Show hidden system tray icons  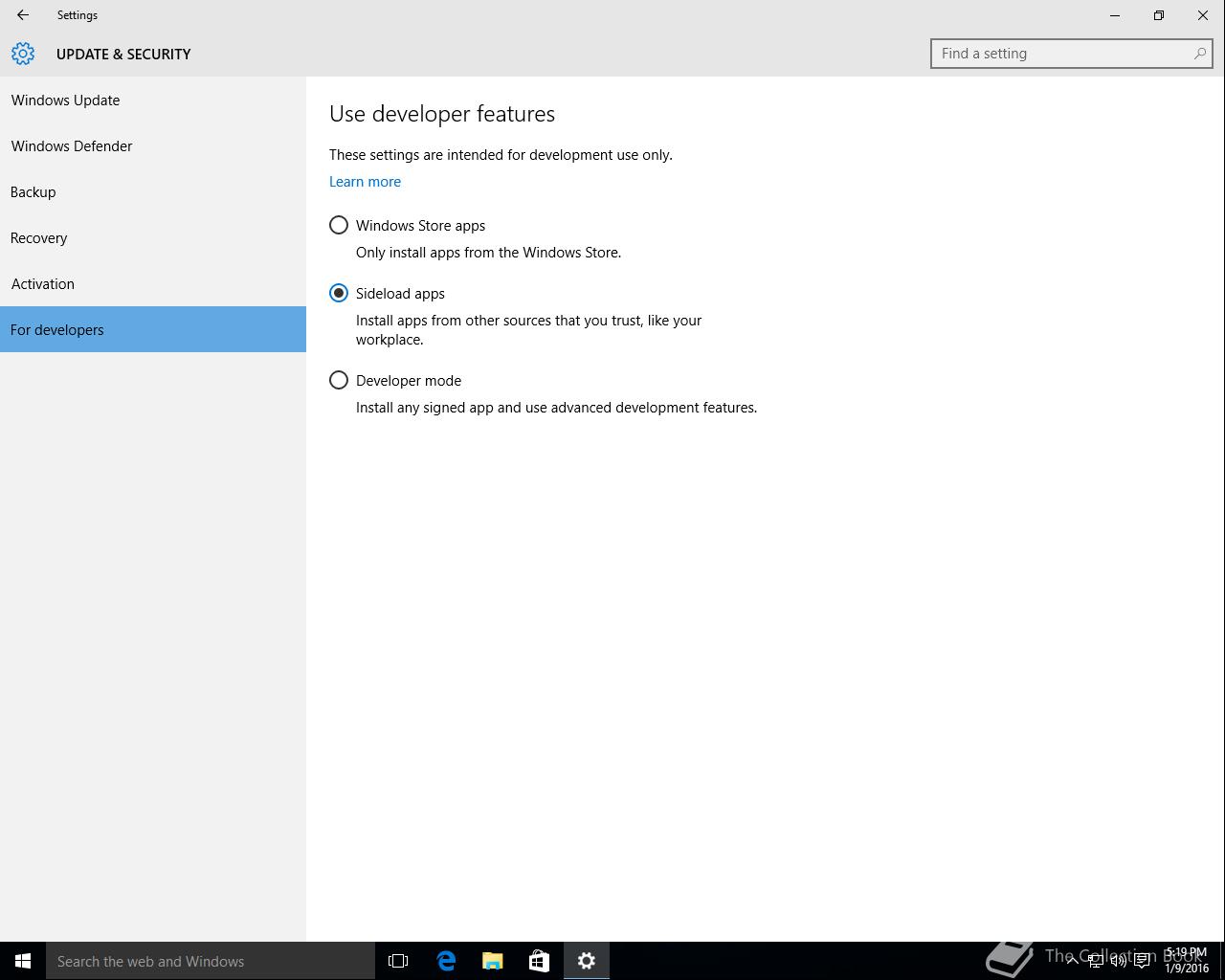point(1072,961)
